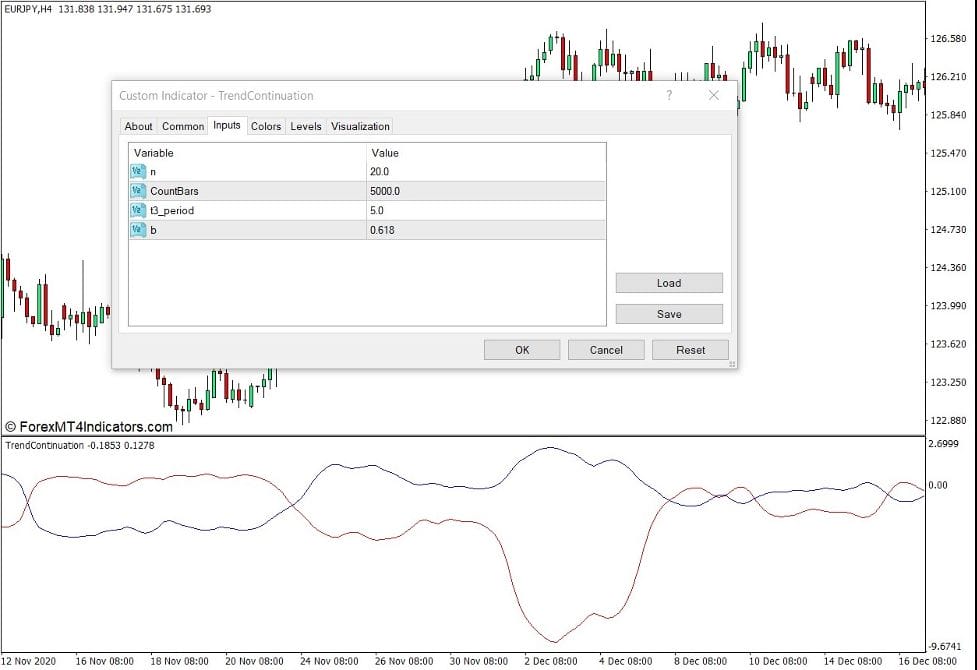Dismiss the dialog with Cancel
This screenshot has height=670, width=977.
pos(605,349)
